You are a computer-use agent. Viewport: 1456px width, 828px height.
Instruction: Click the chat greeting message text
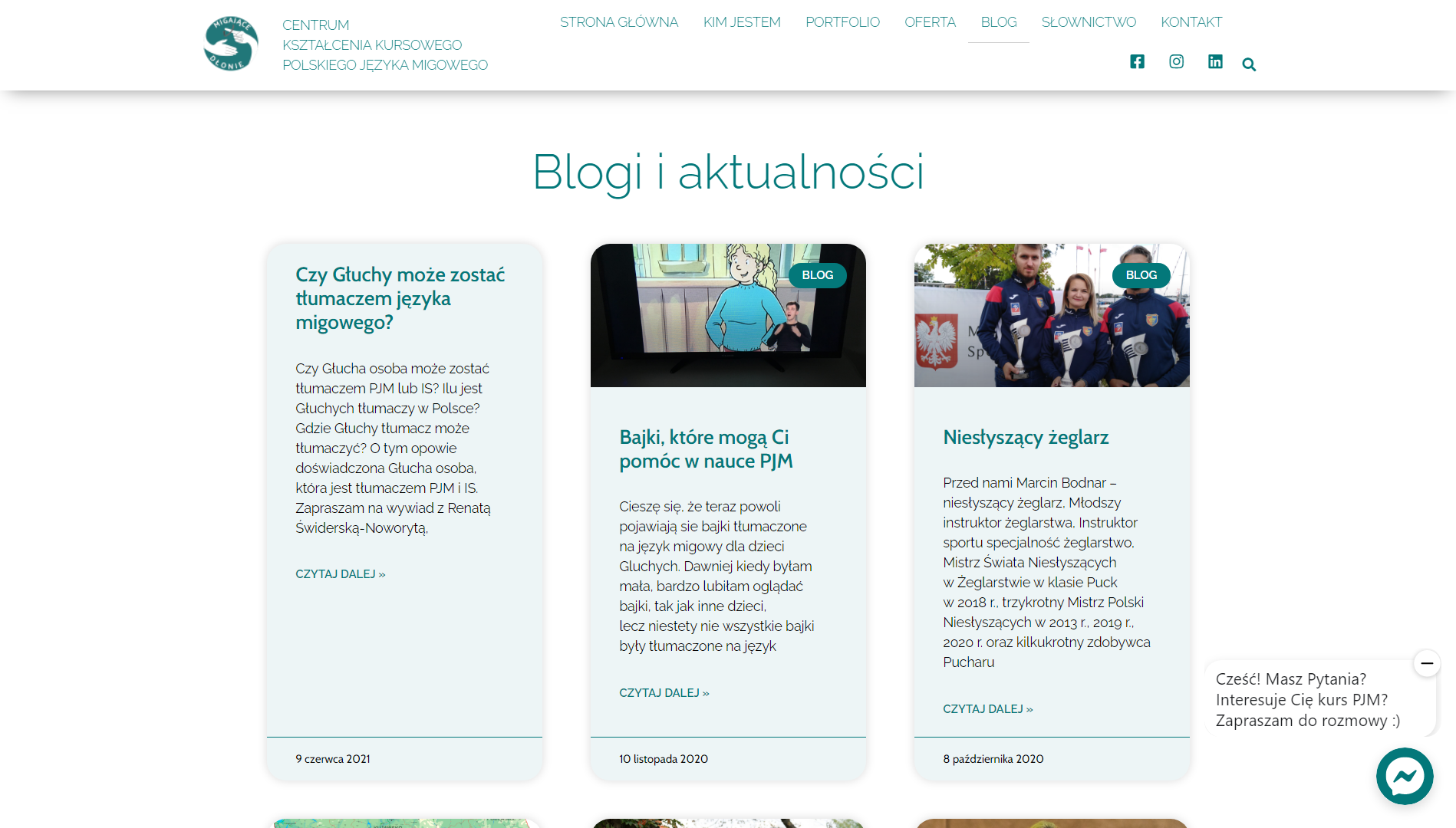1307,700
